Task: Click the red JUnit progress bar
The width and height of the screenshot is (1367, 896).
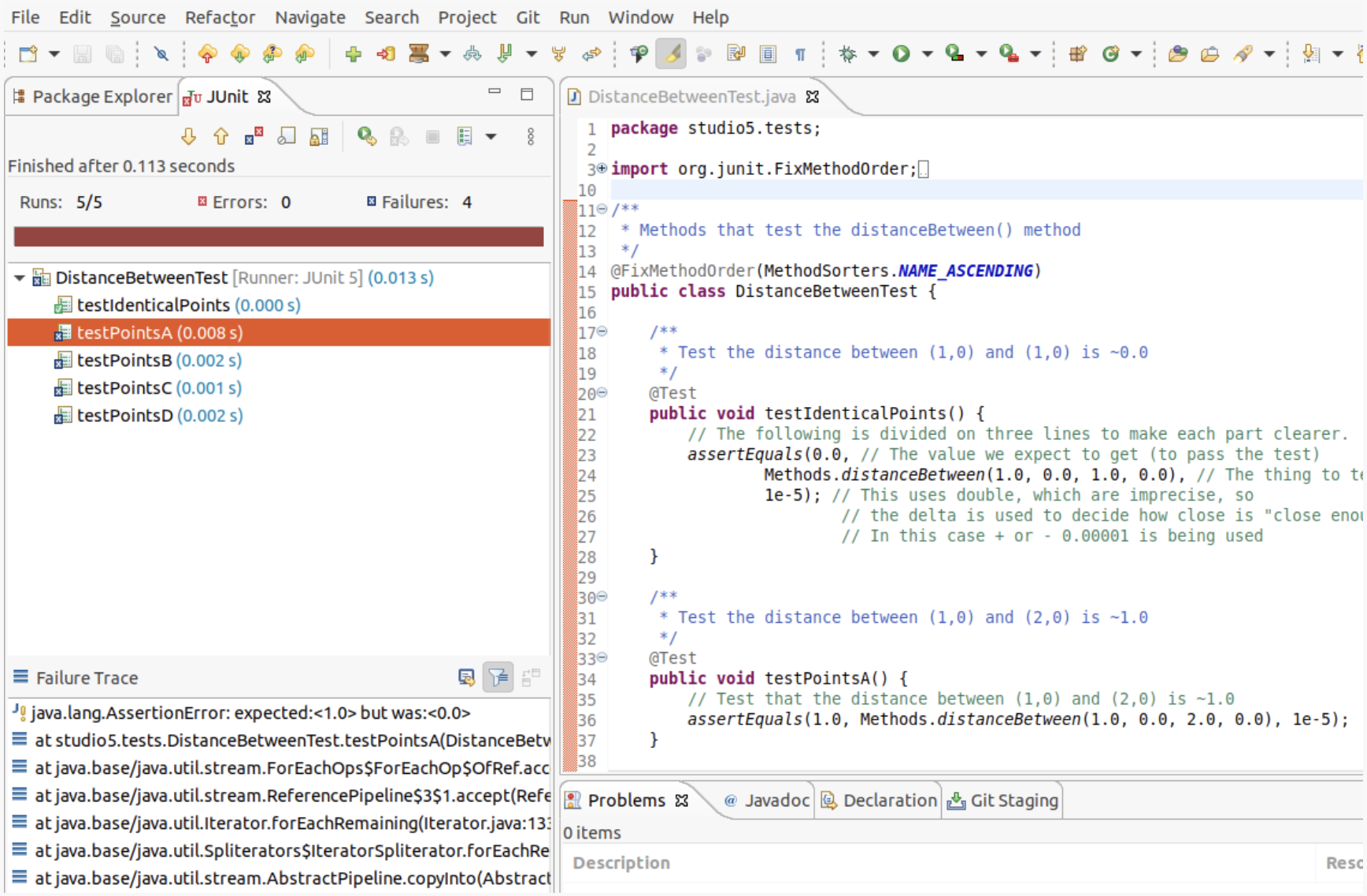Action: tap(279, 237)
